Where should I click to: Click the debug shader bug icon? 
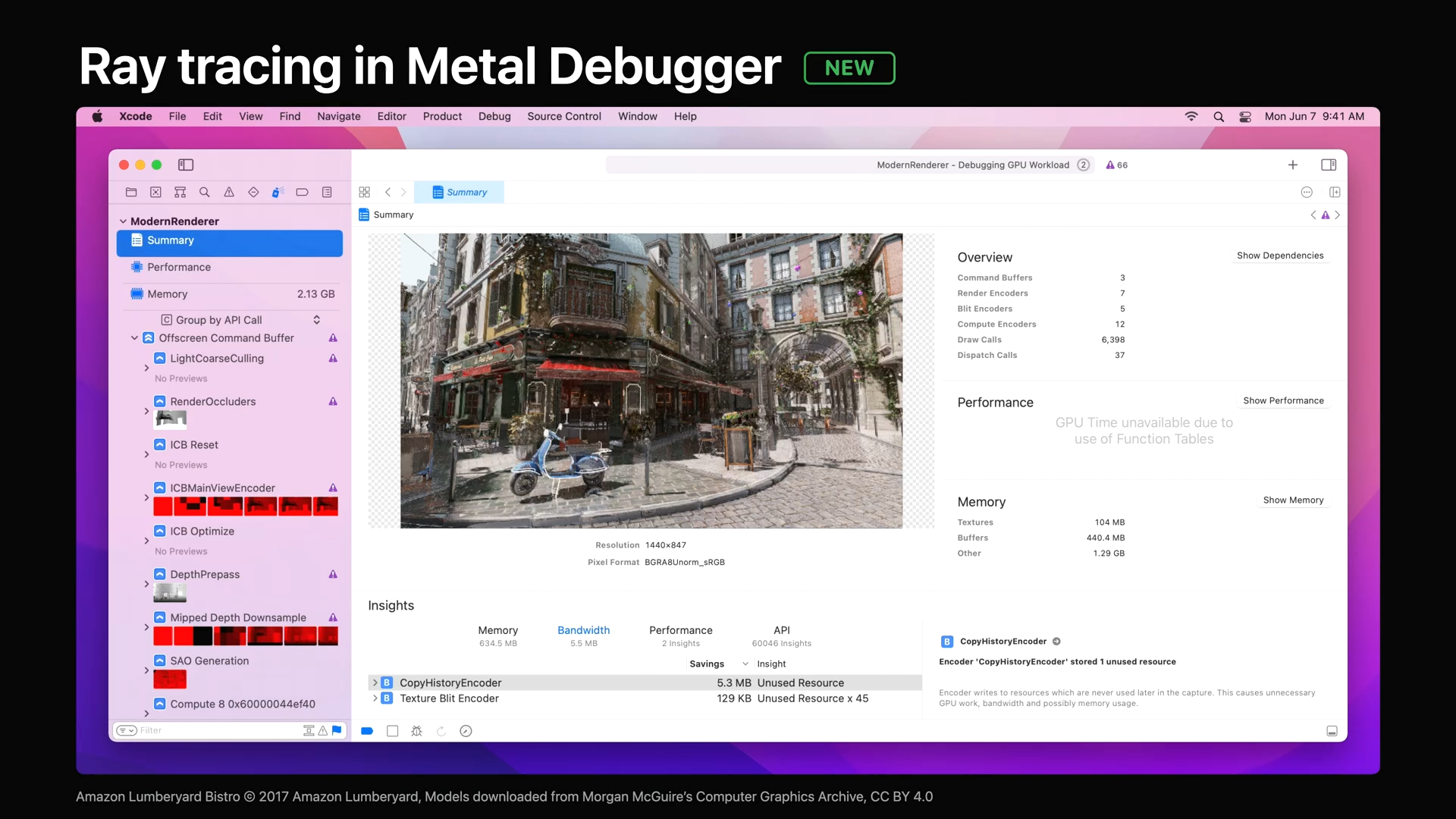(x=416, y=731)
